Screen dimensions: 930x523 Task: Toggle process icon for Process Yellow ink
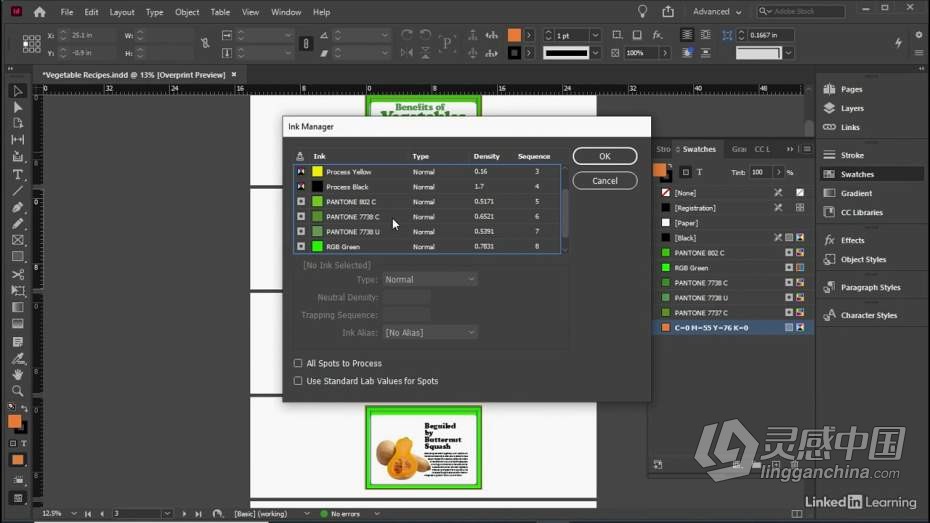(x=301, y=171)
